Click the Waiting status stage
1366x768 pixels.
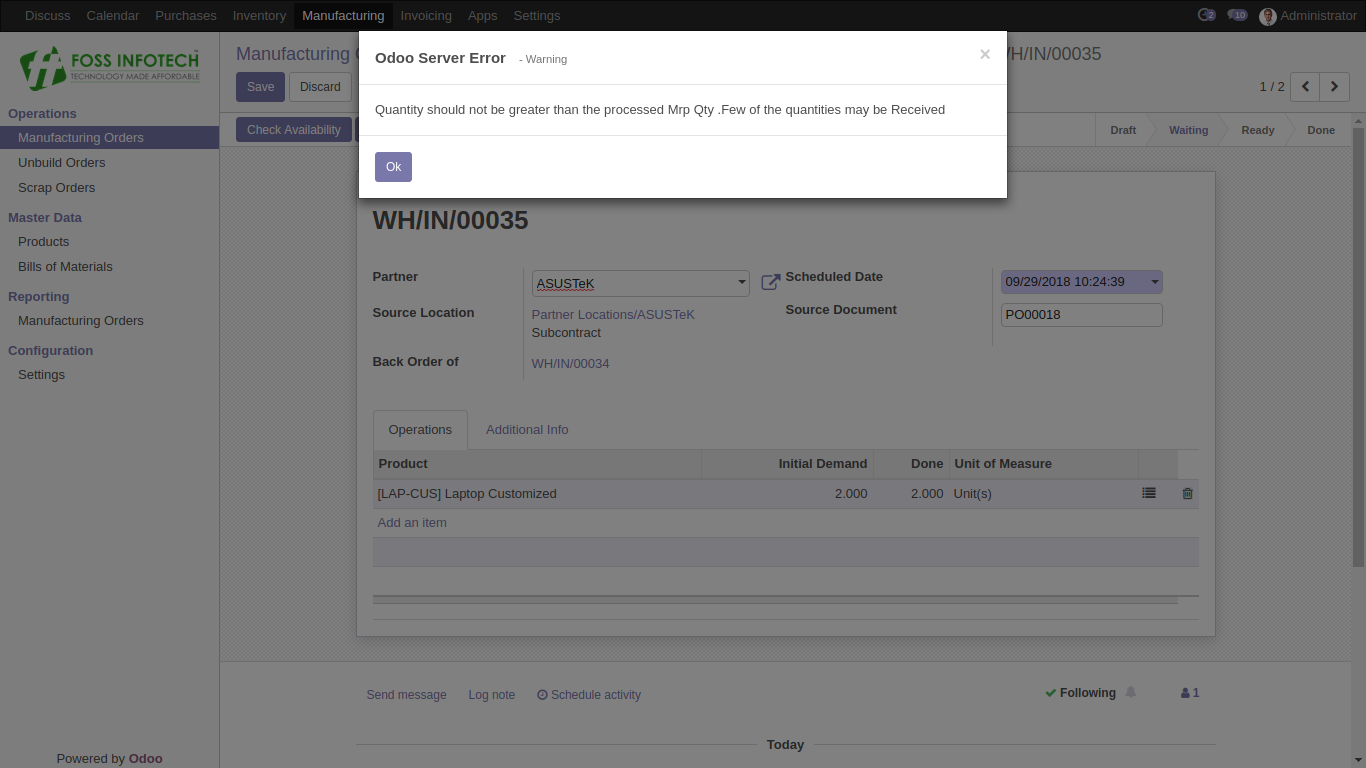[x=1188, y=130]
